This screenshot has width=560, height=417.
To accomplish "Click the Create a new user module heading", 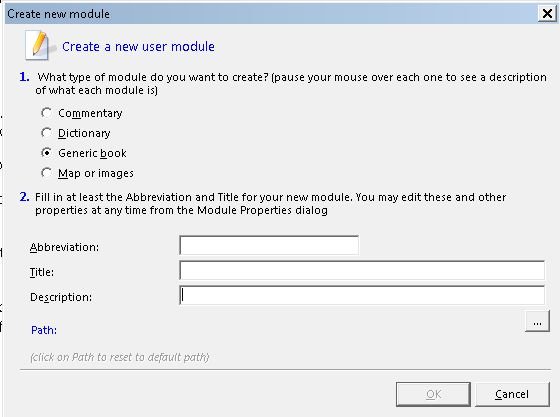I will 138,46.
